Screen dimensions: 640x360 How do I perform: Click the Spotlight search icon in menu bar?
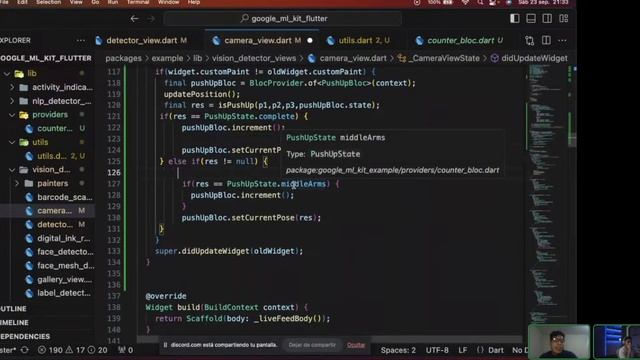480,2
